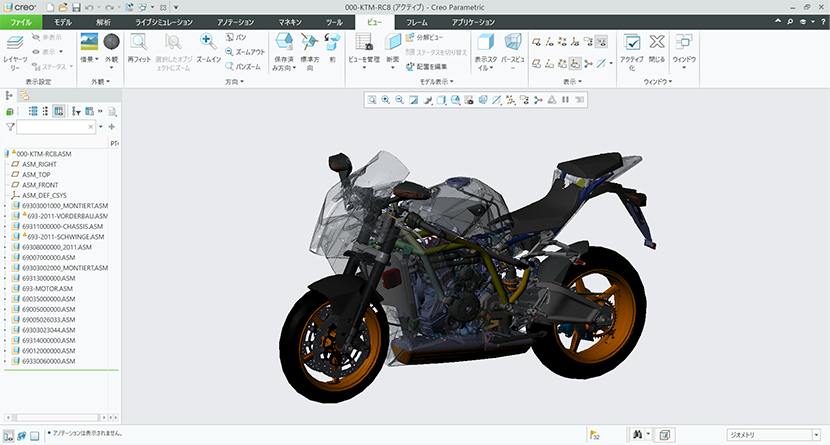This screenshot has width=830, height=445.
Task: Click Edit Position (配置を編集)
Action: click(x=427, y=67)
